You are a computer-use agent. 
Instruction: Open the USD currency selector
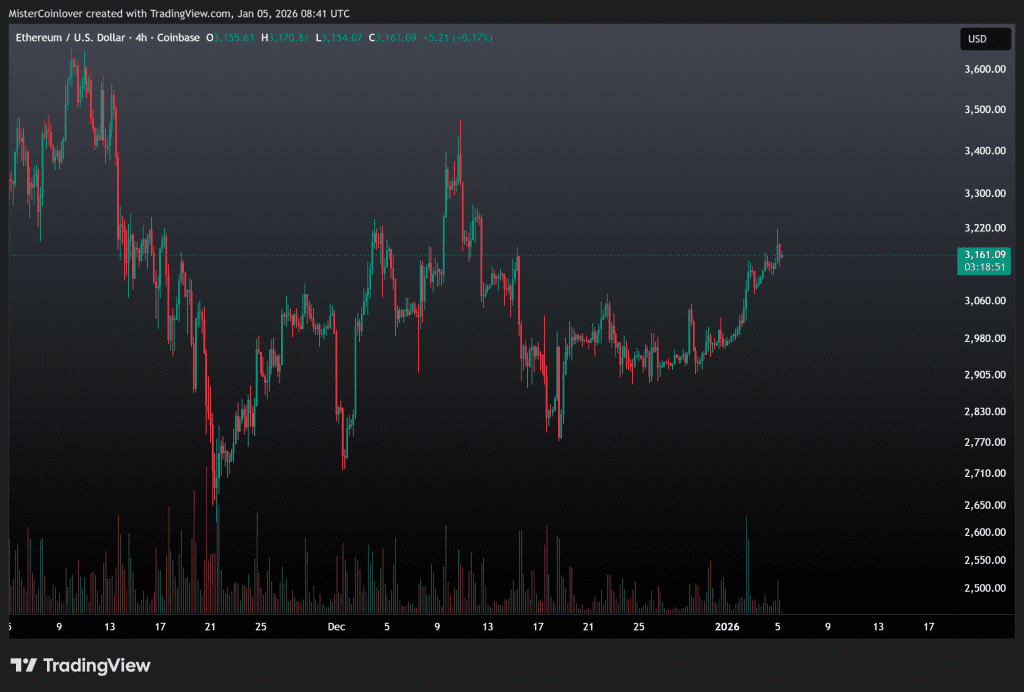coord(977,39)
